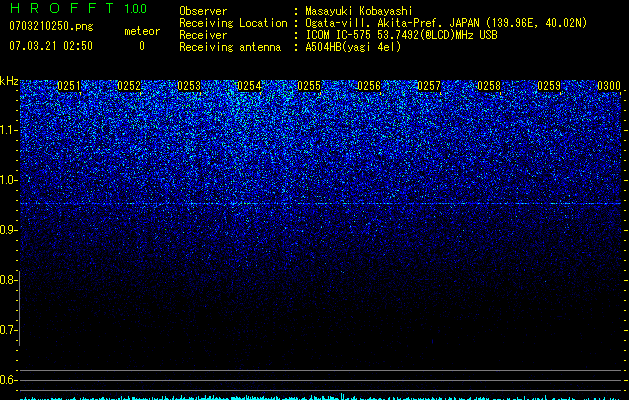This screenshot has width=629, height=400.
Task: Click the Receiving Location label
Action: click(x=233, y=23)
